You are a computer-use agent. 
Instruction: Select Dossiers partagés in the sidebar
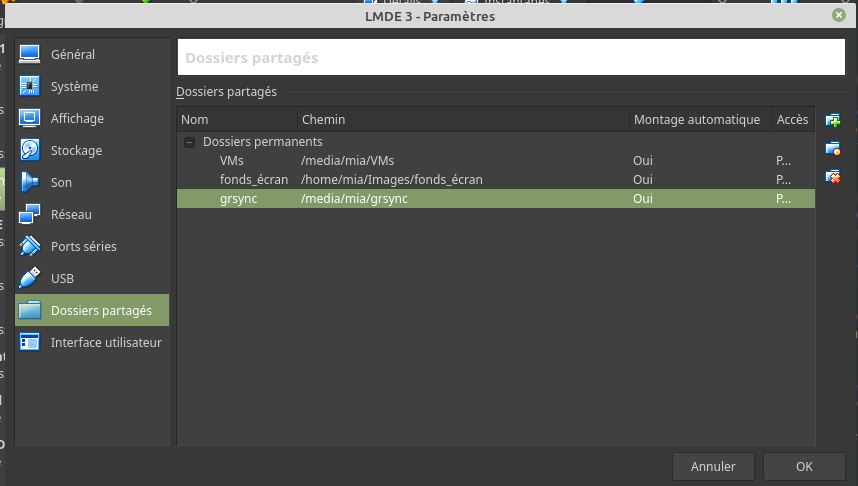[x=92, y=310]
